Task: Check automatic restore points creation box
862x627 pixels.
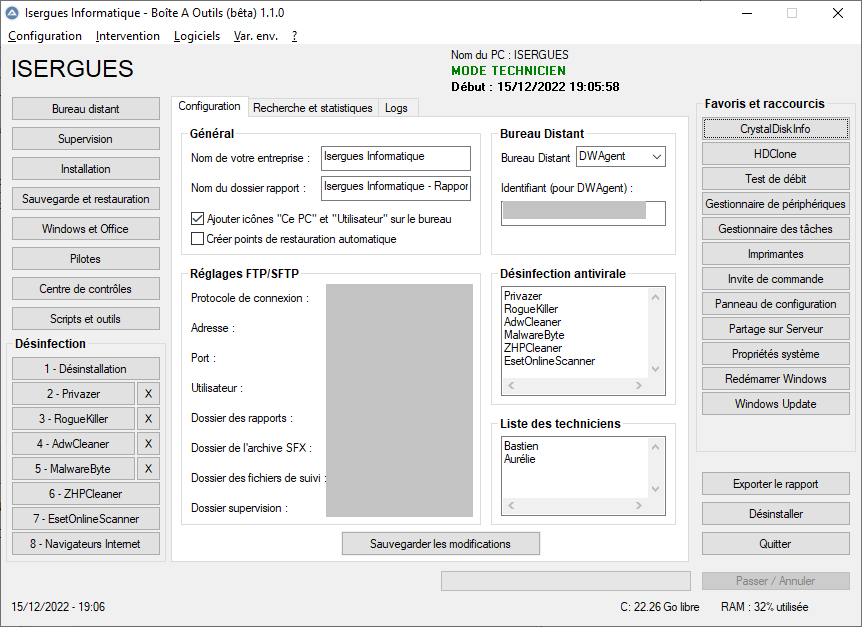Action: (197, 239)
